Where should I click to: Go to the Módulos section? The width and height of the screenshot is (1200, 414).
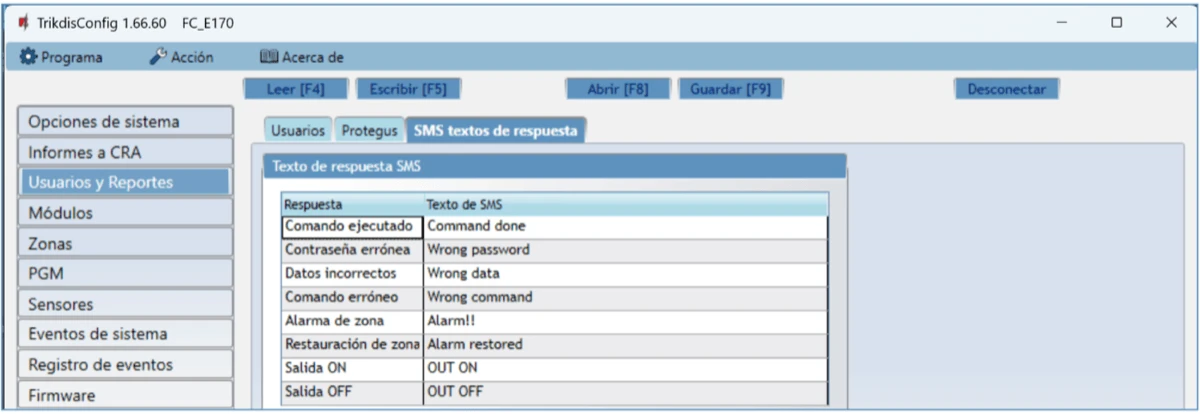(124, 213)
